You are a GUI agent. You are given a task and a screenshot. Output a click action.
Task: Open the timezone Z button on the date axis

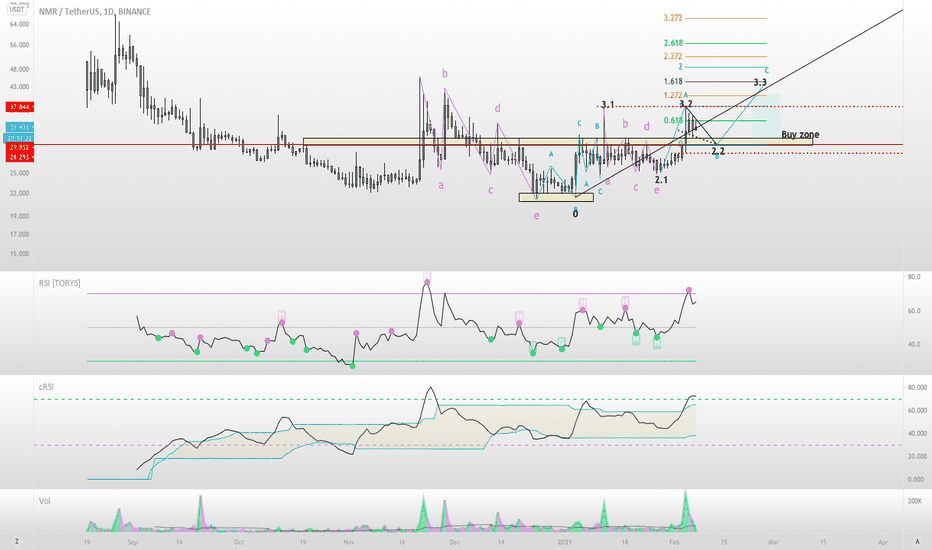coord(17,541)
